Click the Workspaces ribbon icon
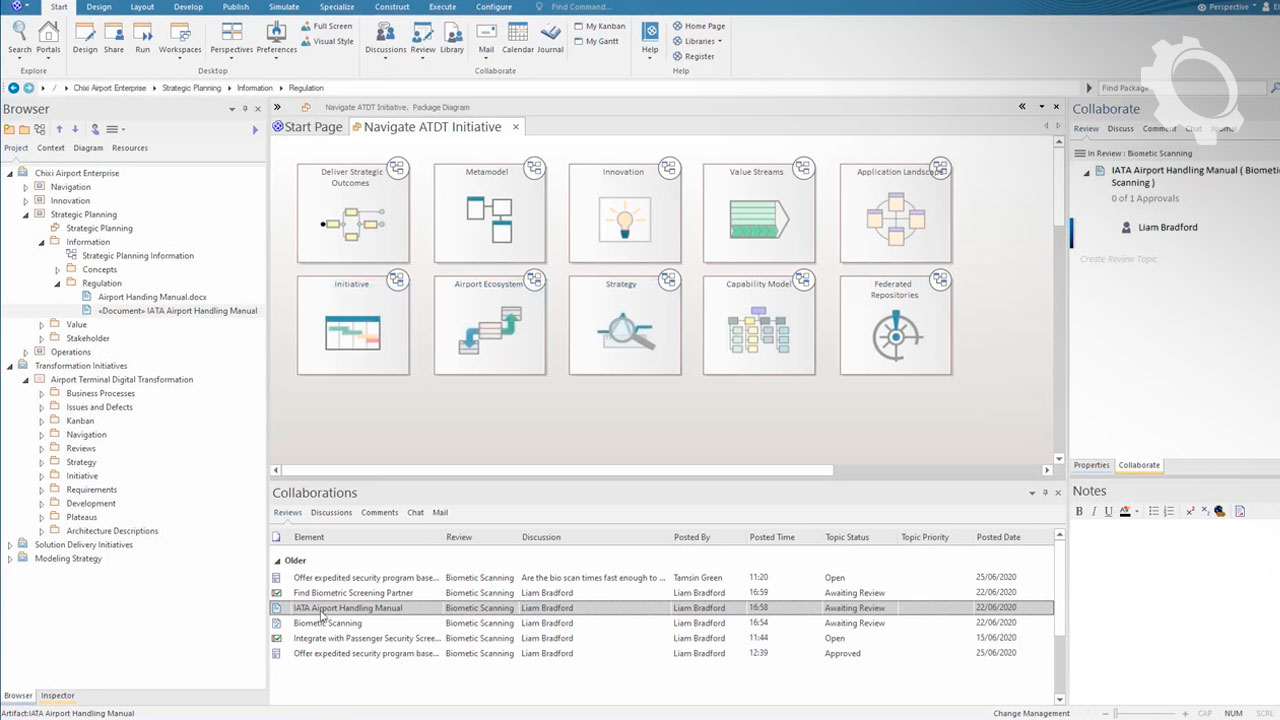Screen dimensions: 1280x720 click(x=180, y=36)
